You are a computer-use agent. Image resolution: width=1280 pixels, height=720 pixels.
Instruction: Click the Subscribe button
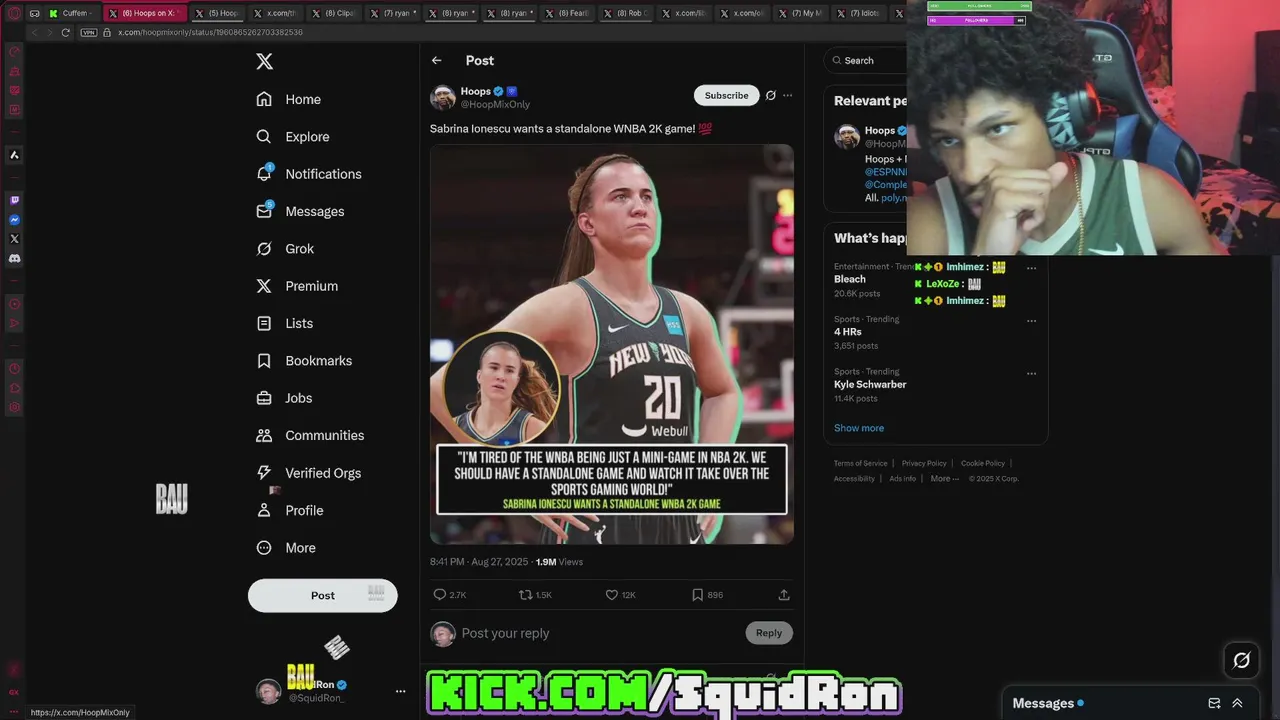tap(726, 95)
